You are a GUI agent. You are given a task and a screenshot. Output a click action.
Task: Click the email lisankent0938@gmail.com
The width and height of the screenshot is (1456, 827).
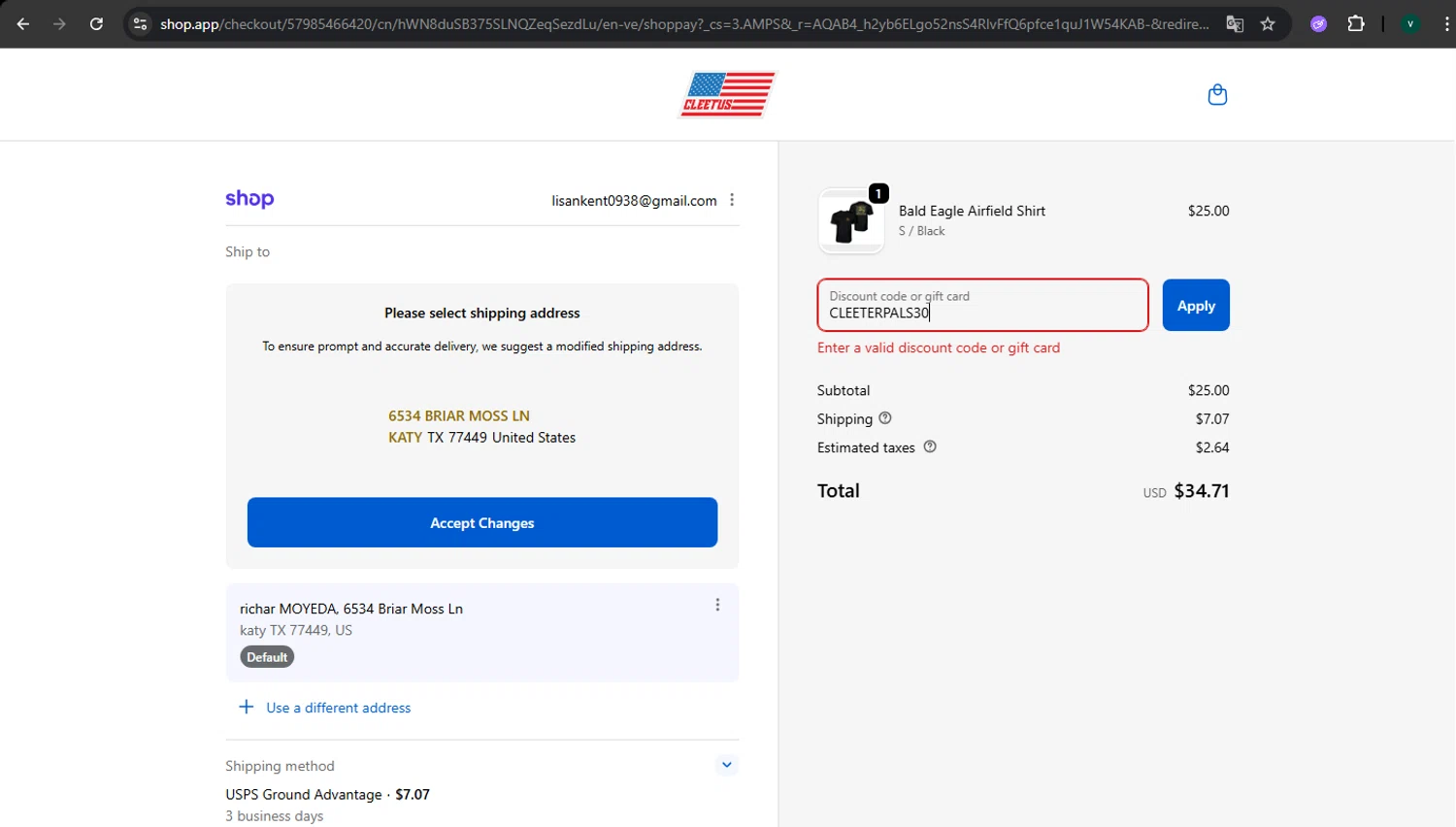pyautogui.click(x=634, y=200)
